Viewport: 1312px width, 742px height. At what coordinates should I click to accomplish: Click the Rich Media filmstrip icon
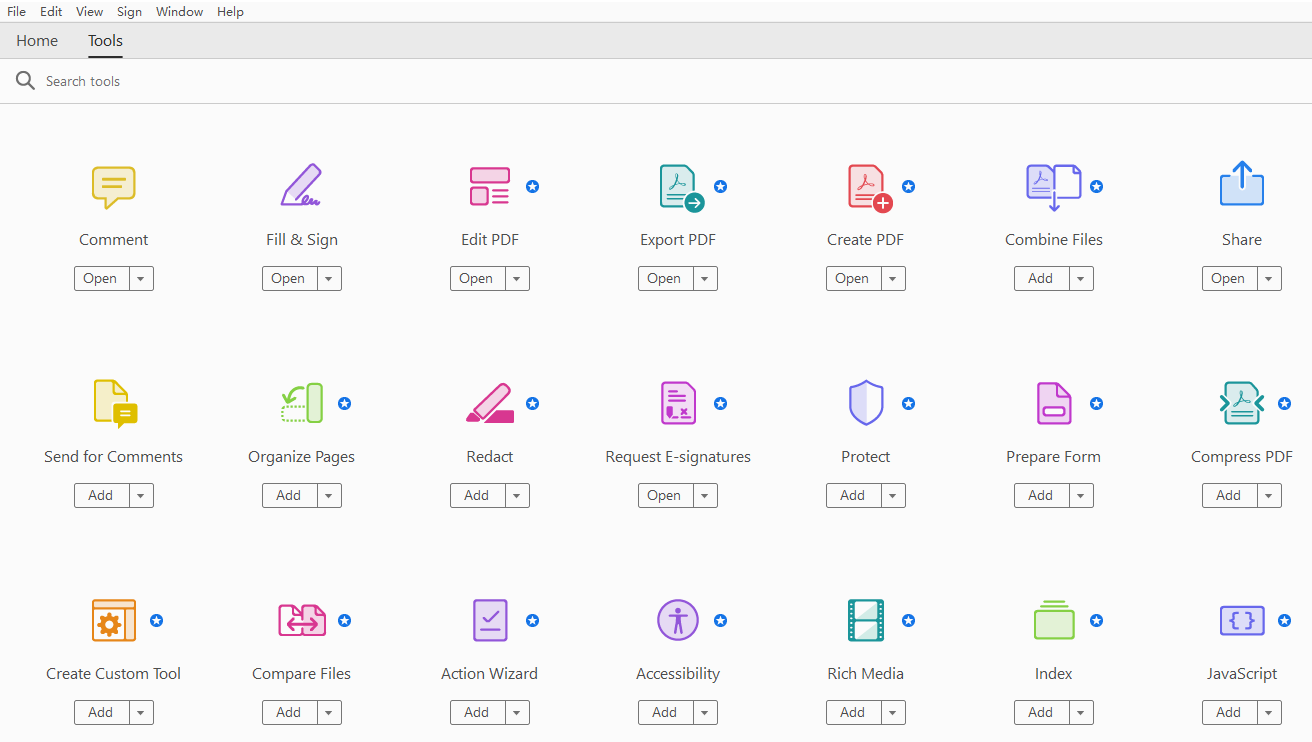click(x=866, y=620)
